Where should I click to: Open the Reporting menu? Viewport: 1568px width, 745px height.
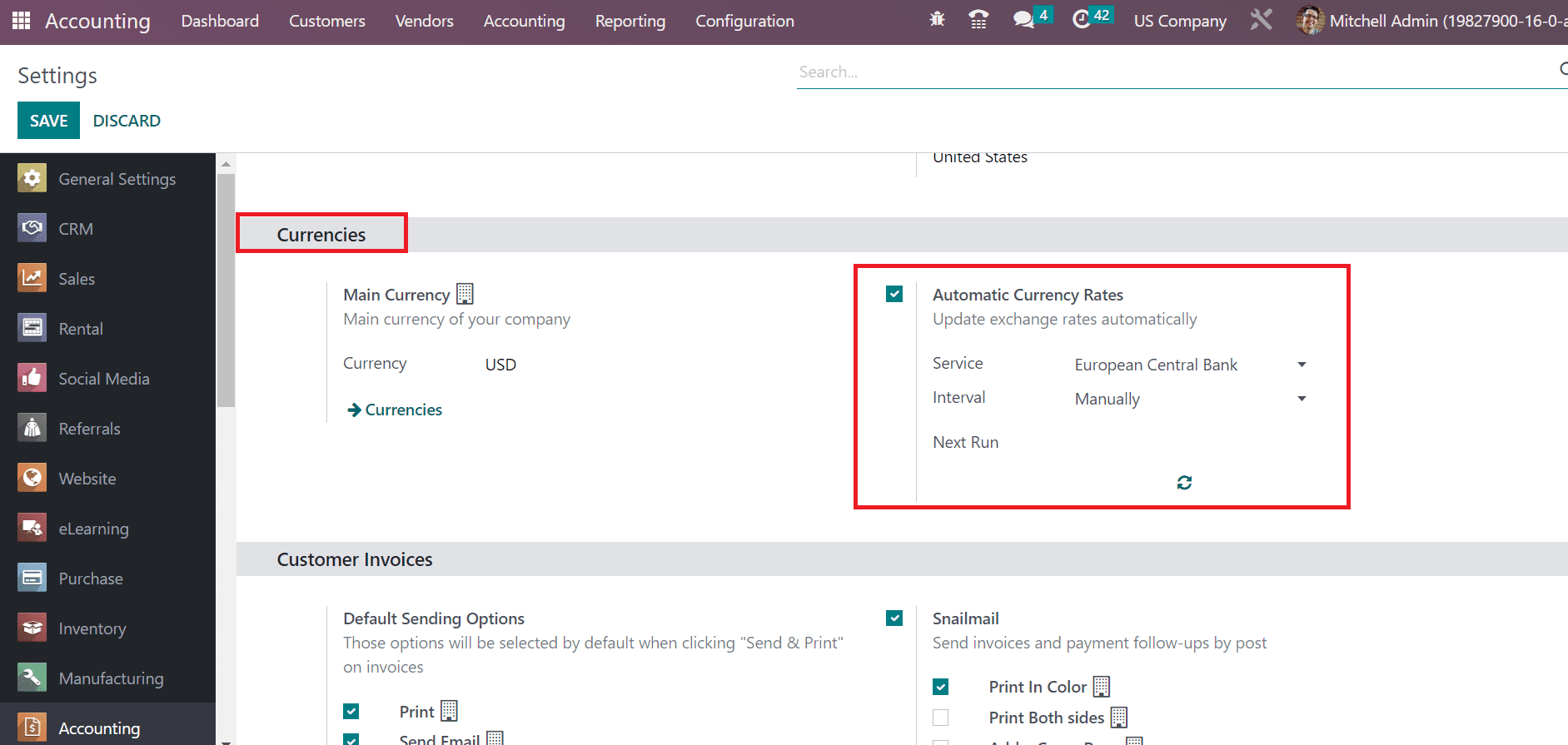[630, 21]
